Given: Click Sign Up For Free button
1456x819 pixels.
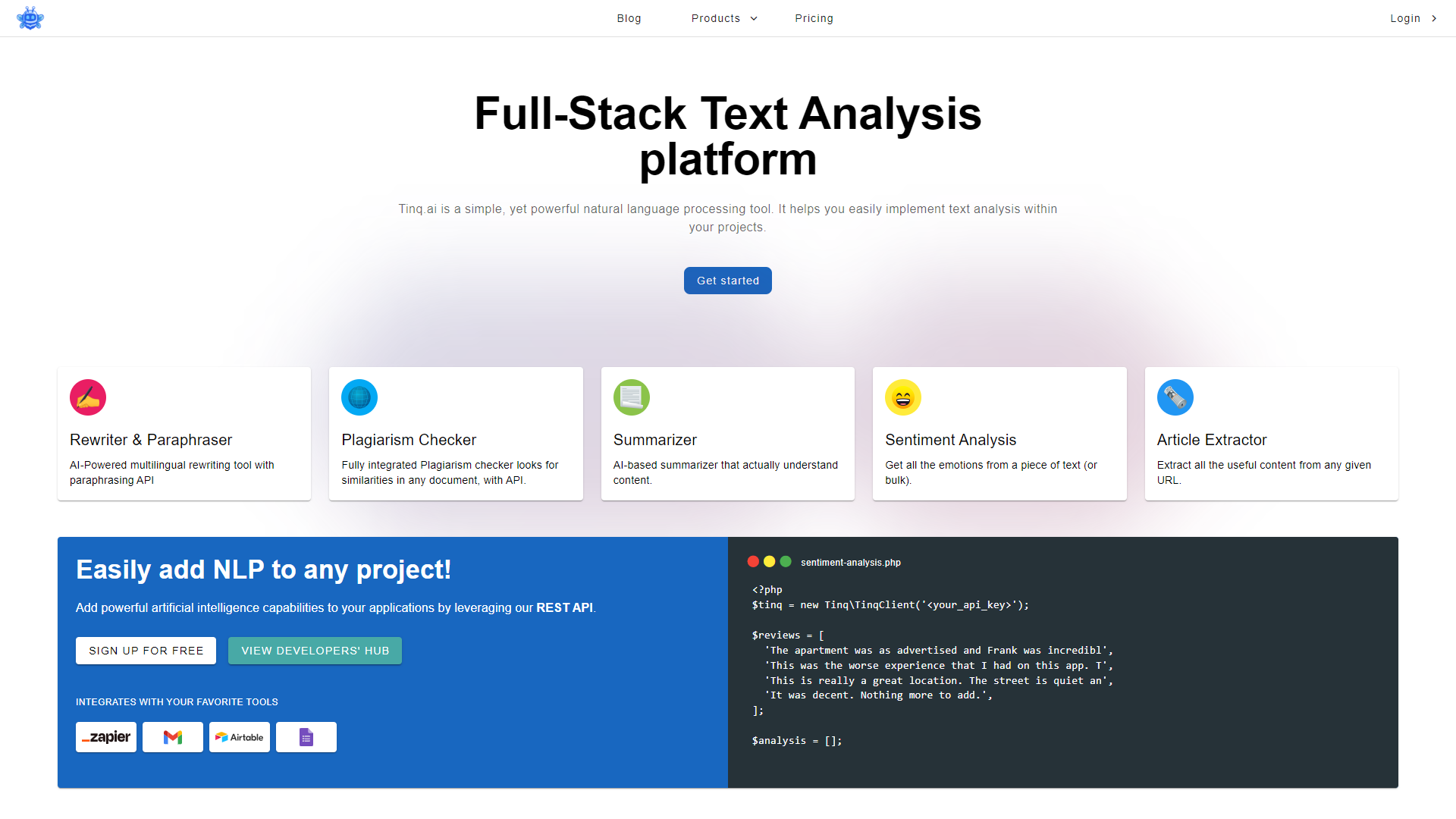Looking at the screenshot, I should pyautogui.click(x=146, y=651).
